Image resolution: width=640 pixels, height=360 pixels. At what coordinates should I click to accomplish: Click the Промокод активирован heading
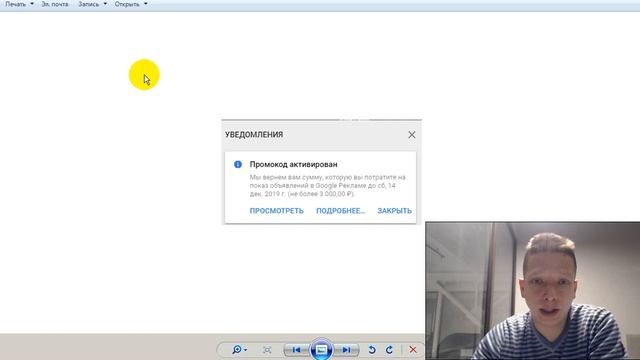(293, 164)
